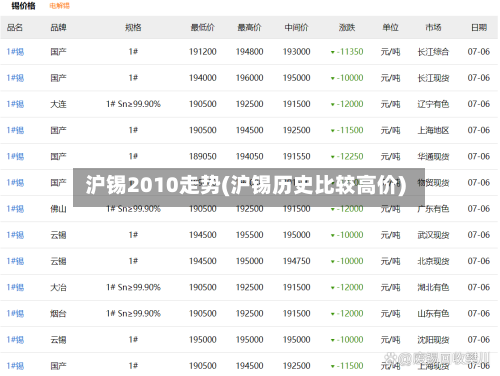The height and width of the screenshot is (376, 500).
Task: Click the 品牌 column header
Action: pos(58,27)
